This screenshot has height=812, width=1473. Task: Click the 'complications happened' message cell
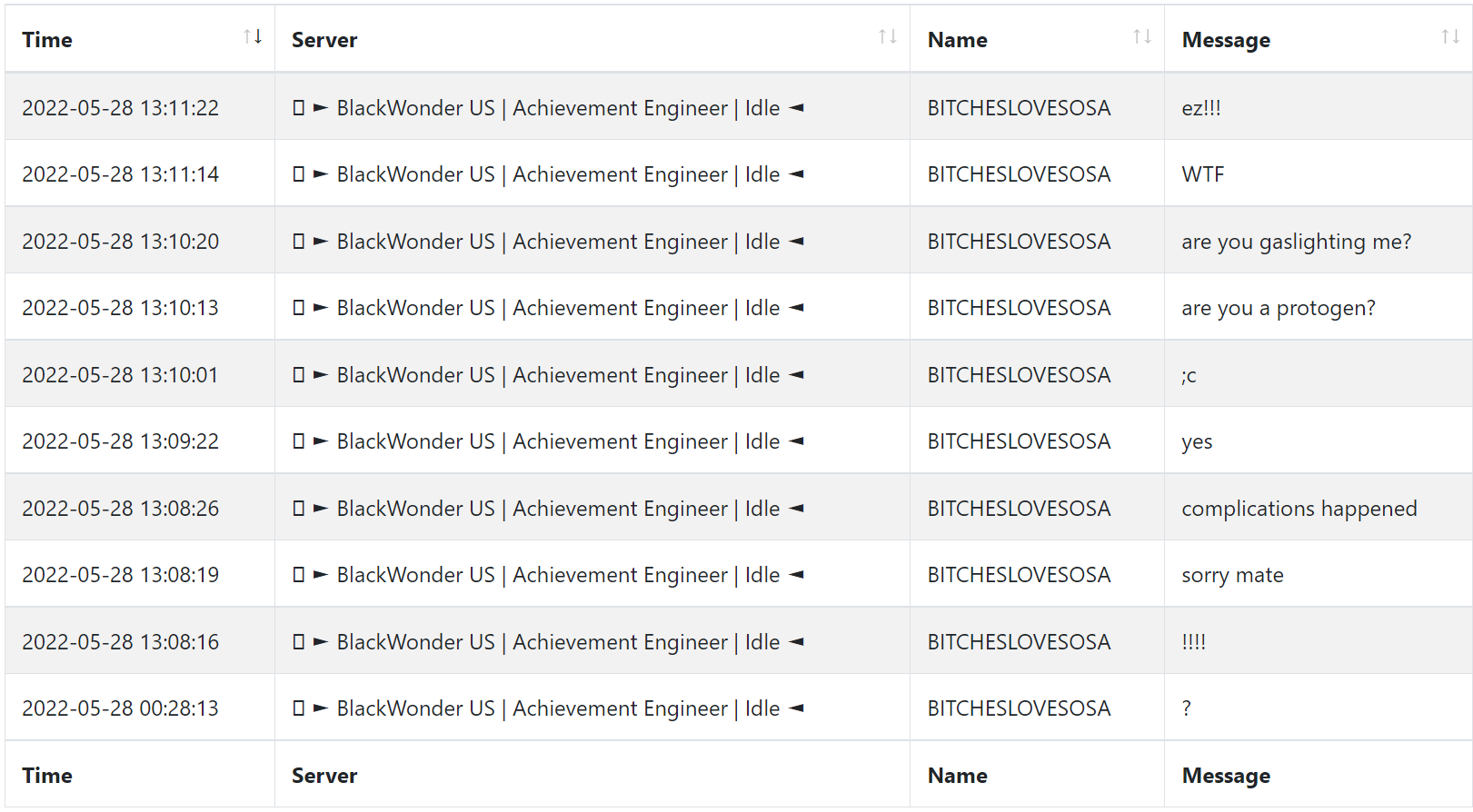pos(1319,509)
